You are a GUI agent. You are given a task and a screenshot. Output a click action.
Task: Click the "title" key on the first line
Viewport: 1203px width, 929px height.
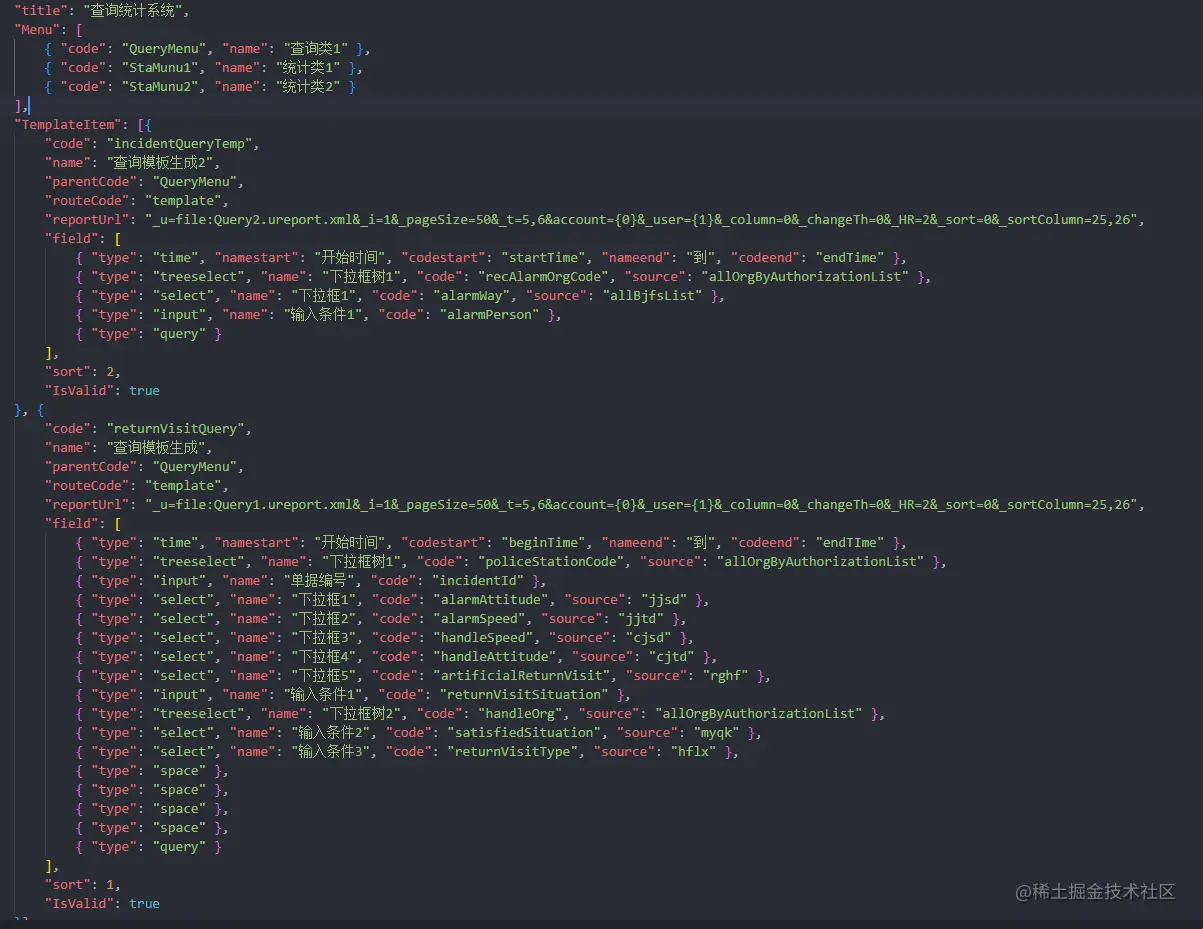coord(41,11)
